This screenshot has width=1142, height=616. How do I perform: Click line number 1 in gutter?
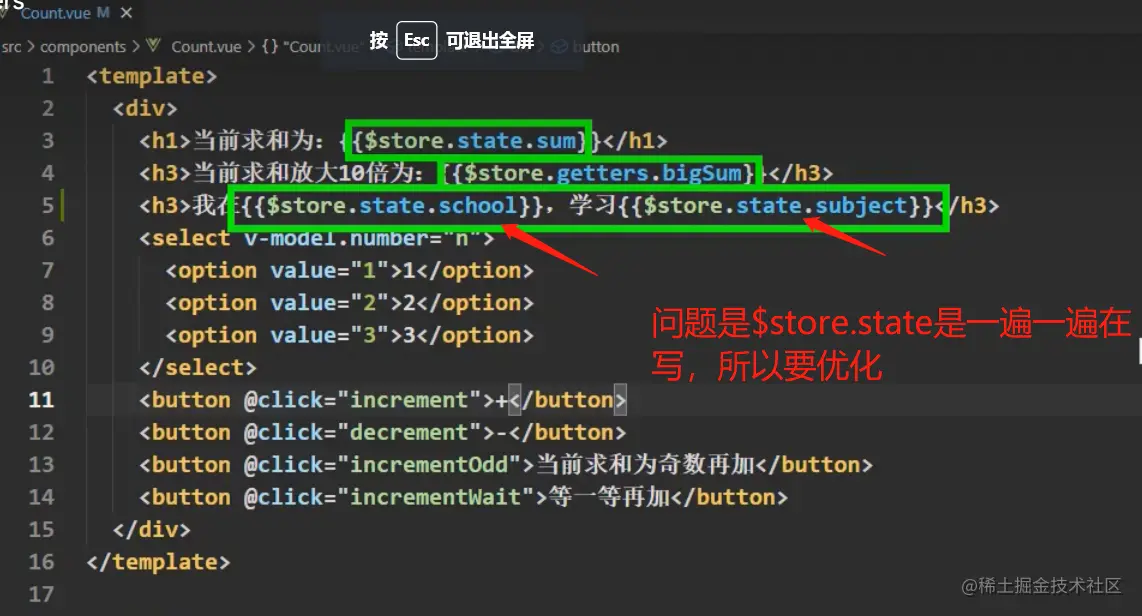tap(48, 76)
